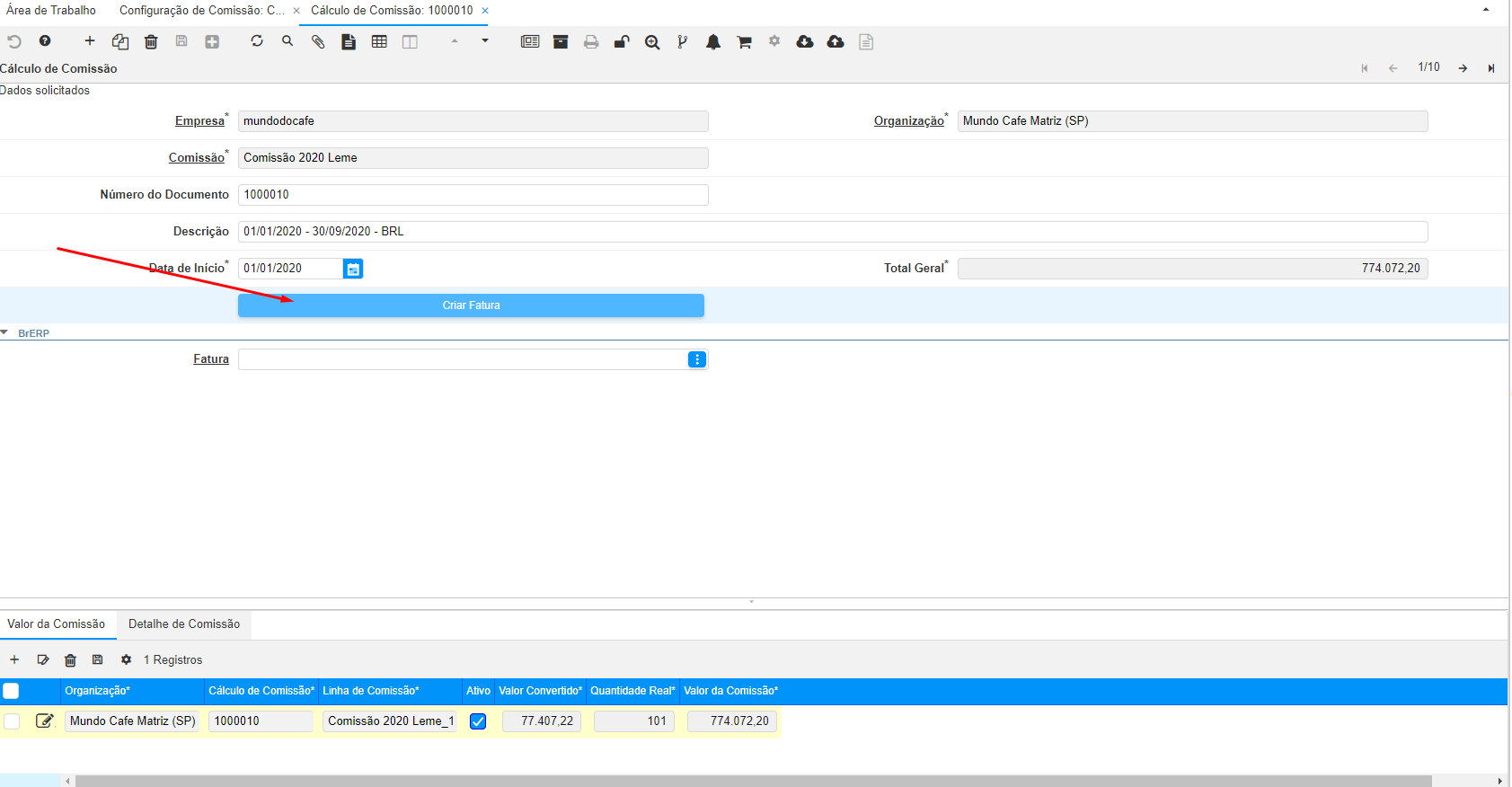Click the printer icon in the toolbar

click(591, 41)
